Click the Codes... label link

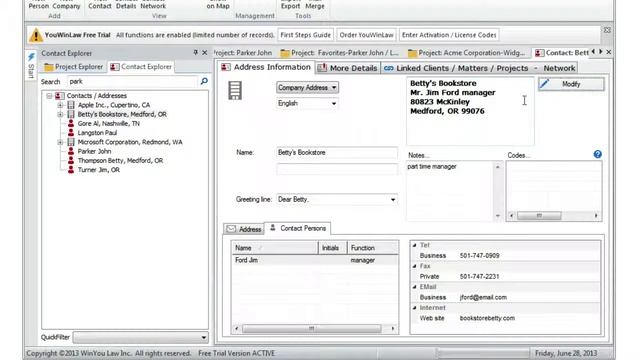(x=518, y=156)
